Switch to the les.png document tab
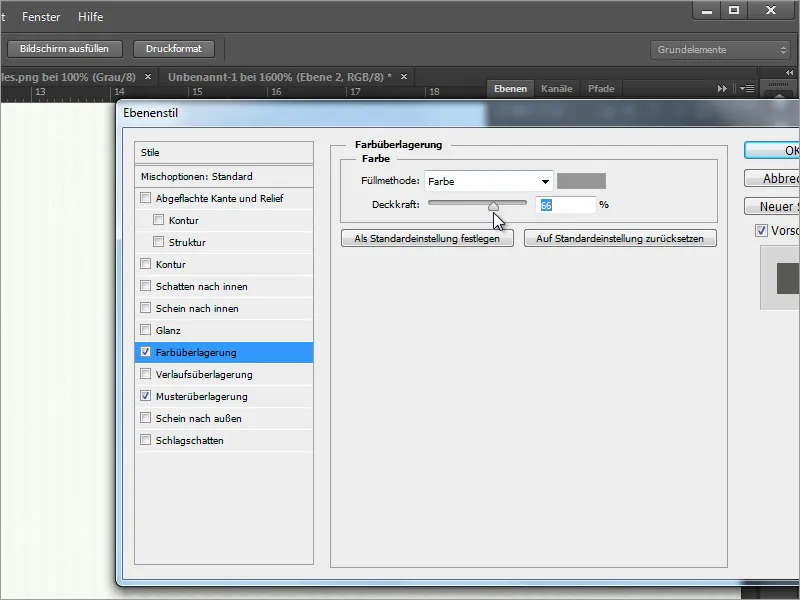Screen dimensions: 800x600 68,77
